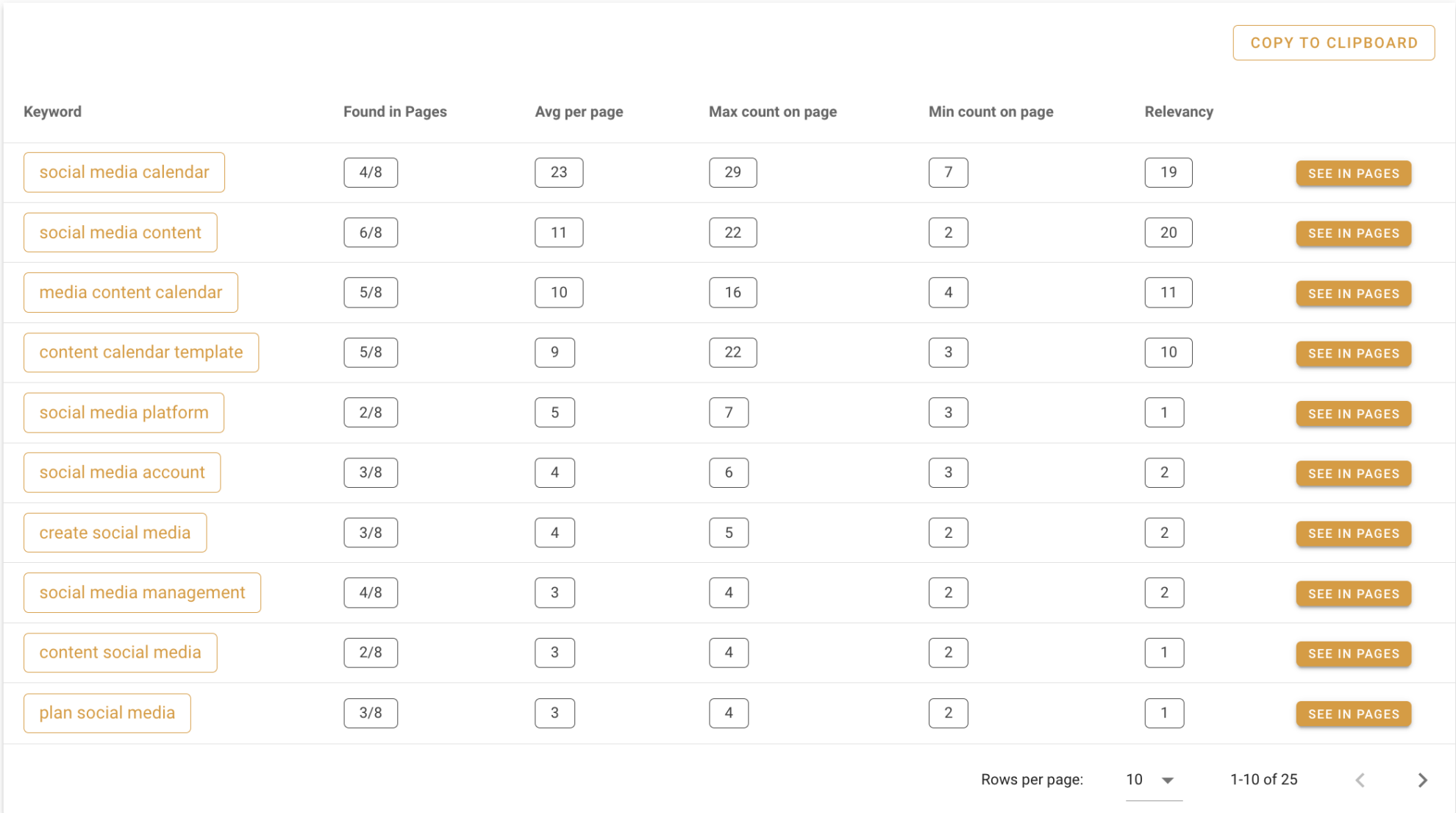Click the relevancy value for social media content

pyautogui.click(x=1168, y=232)
